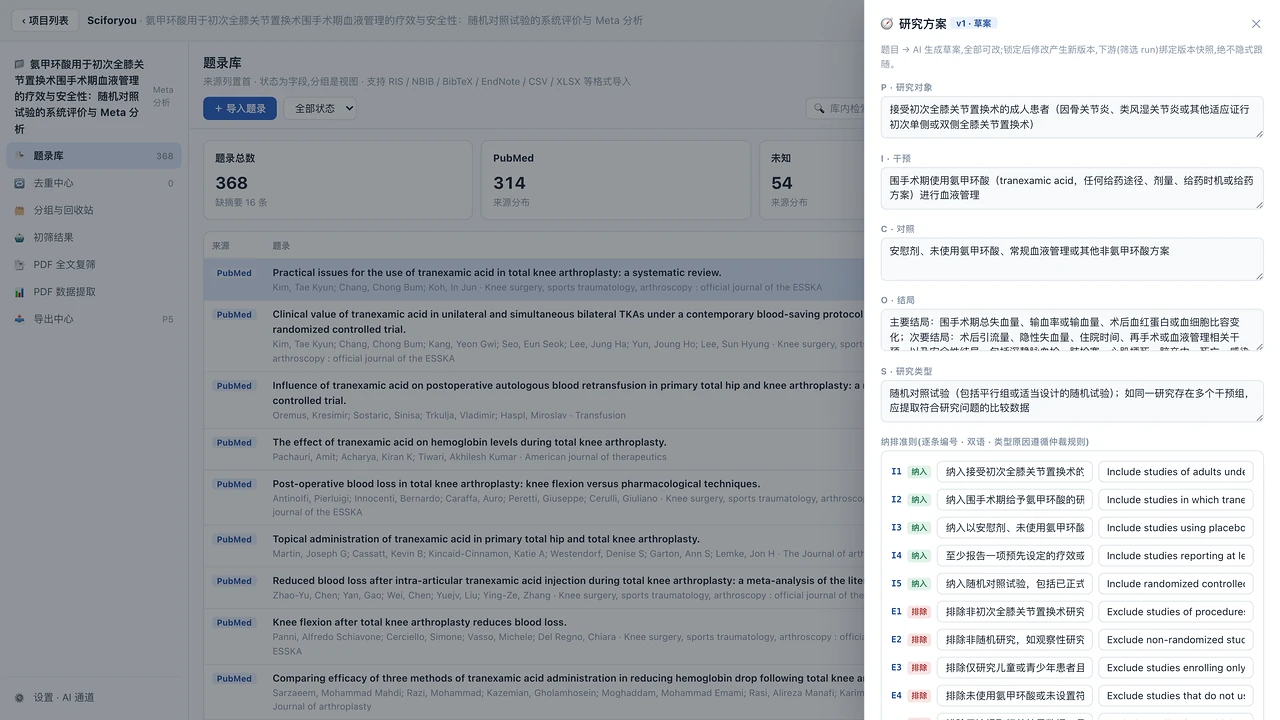Click the v1 · 草案 version badge

pos(974,24)
